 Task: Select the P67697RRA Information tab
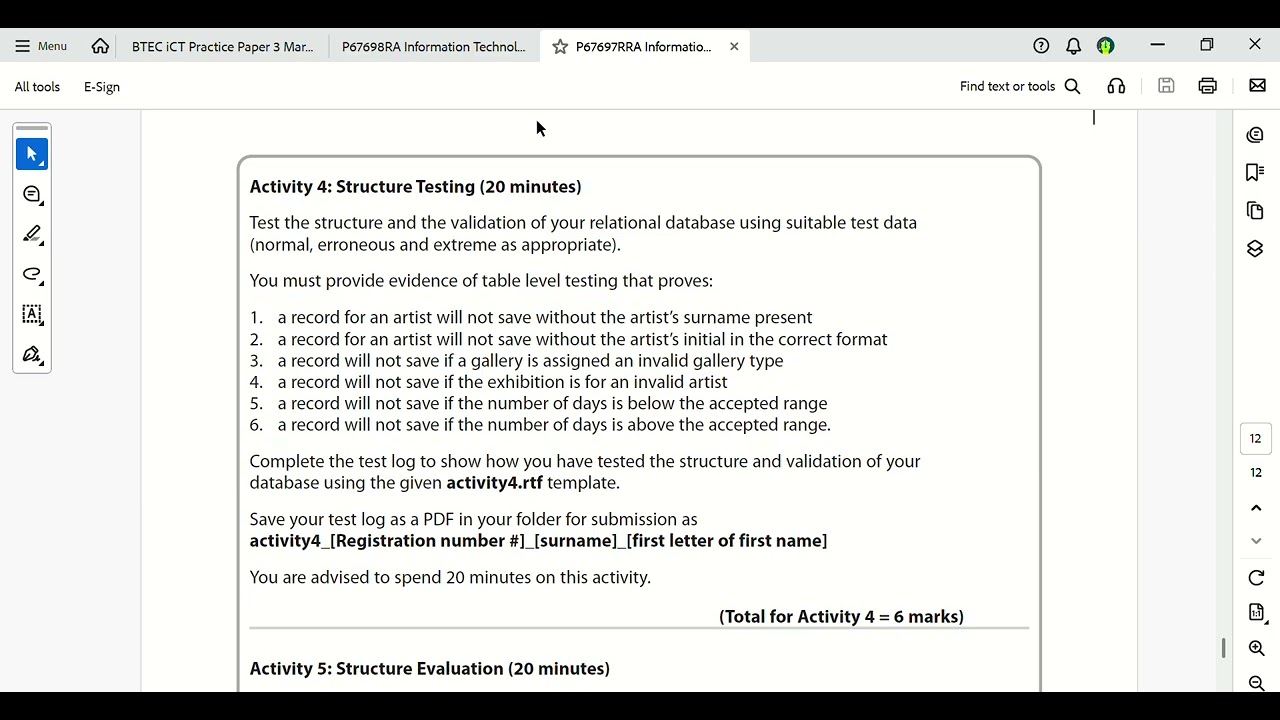click(644, 46)
